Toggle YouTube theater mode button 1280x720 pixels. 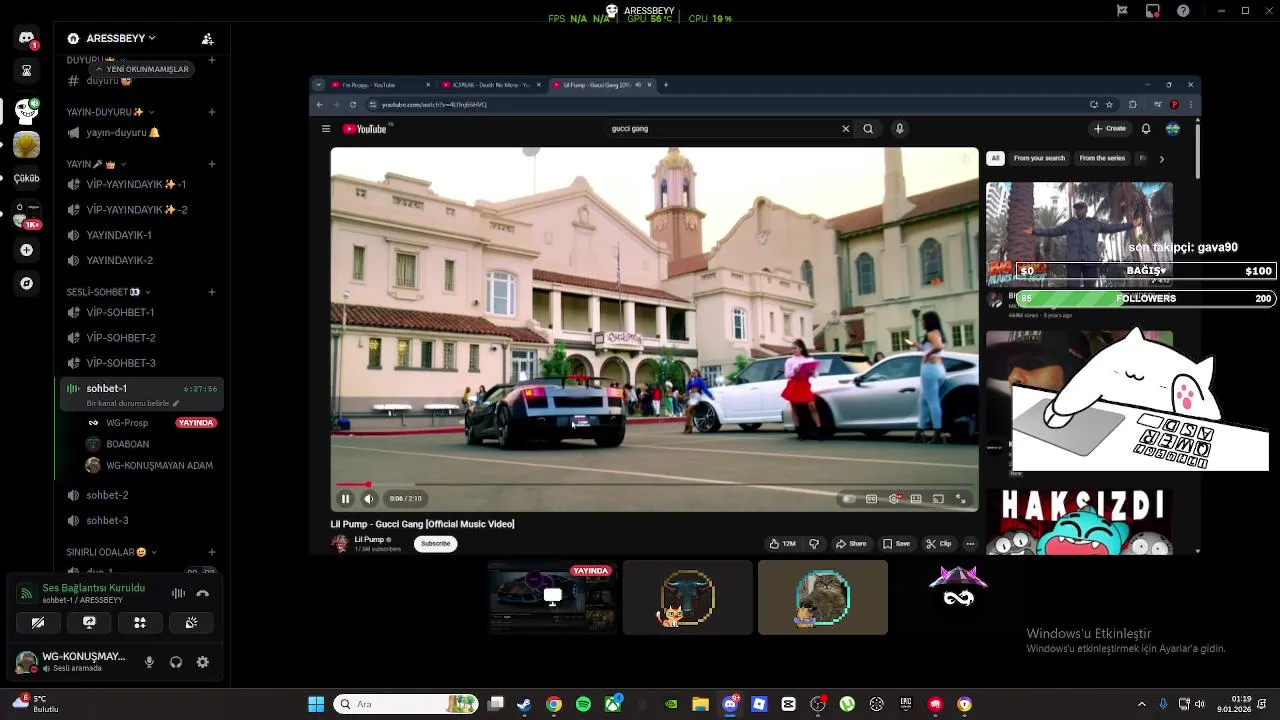tap(916, 498)
